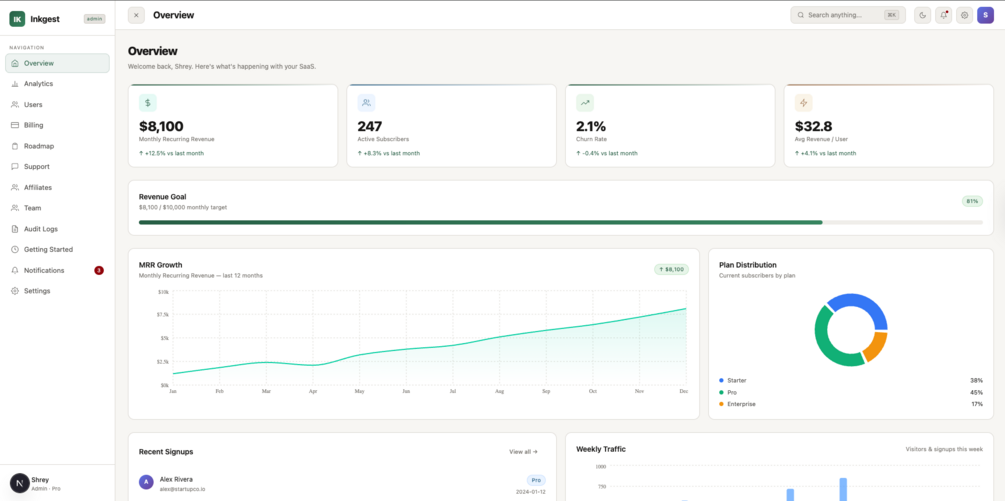Click the people icon beside Users
This screenshot has height=501, width=1005.
click(15, 104)
